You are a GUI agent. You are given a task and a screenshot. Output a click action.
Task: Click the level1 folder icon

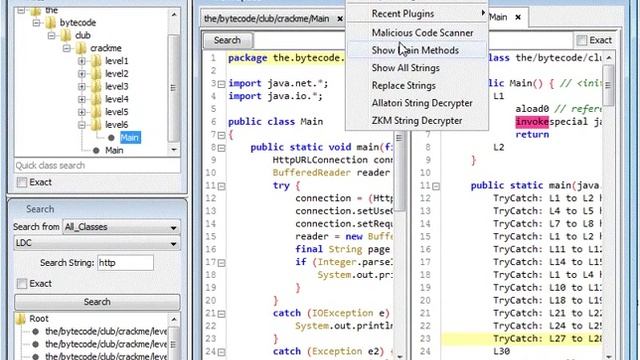pyautogui.click(x=96, y=61)
